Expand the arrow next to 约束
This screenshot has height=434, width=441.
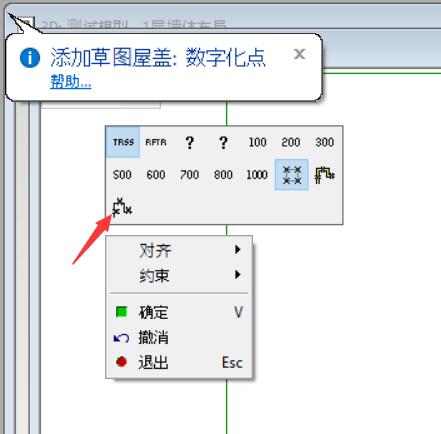(237, 275)
